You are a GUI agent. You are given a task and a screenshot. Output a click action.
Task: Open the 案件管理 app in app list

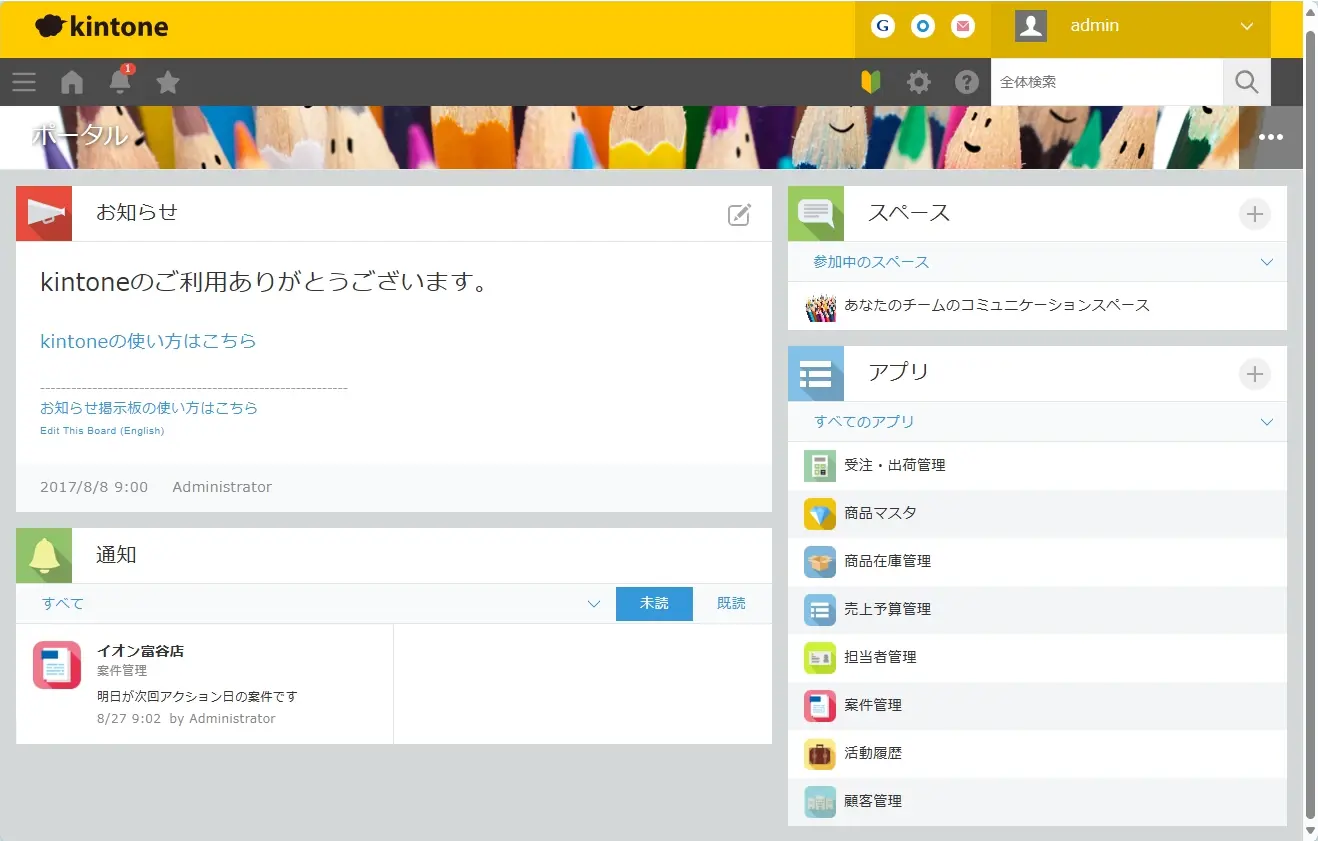1037,706
